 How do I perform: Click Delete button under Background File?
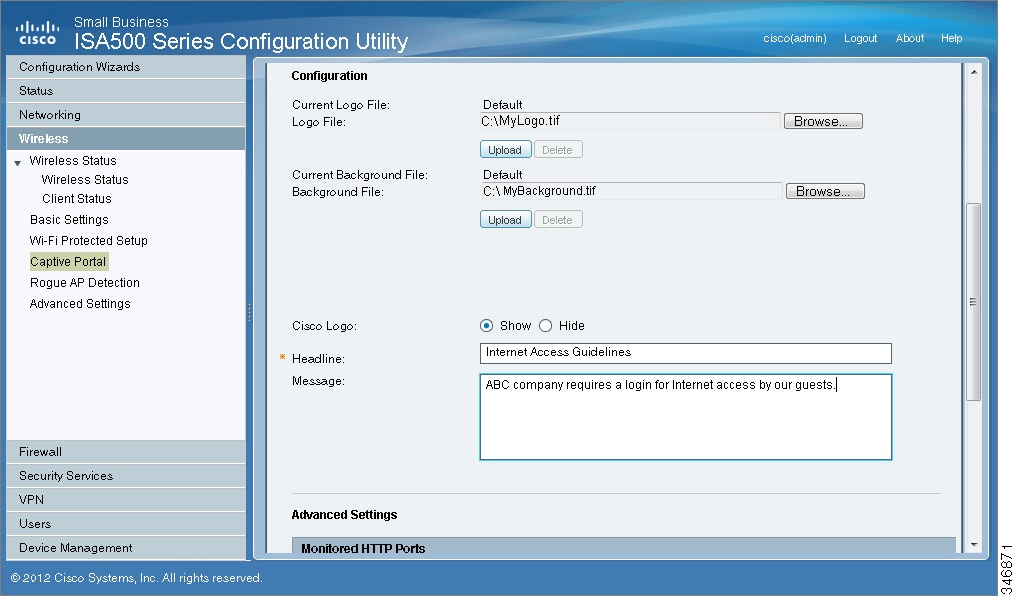point(557,219)
